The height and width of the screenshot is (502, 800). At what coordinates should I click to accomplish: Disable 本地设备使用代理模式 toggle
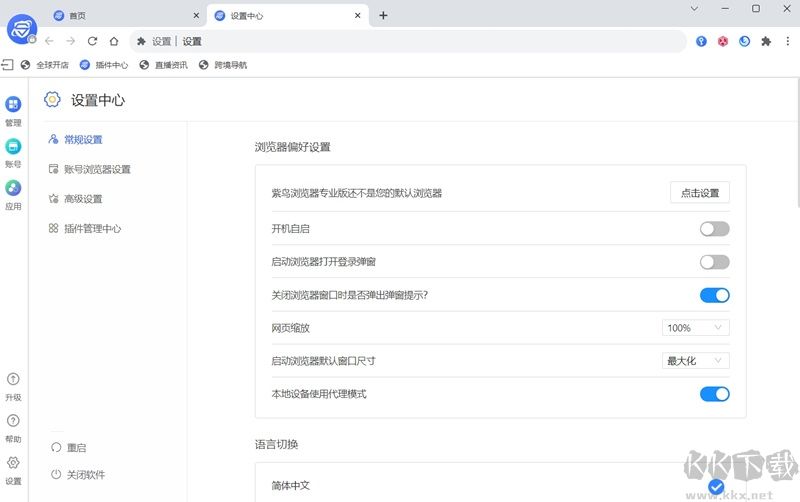pos(714,394)
